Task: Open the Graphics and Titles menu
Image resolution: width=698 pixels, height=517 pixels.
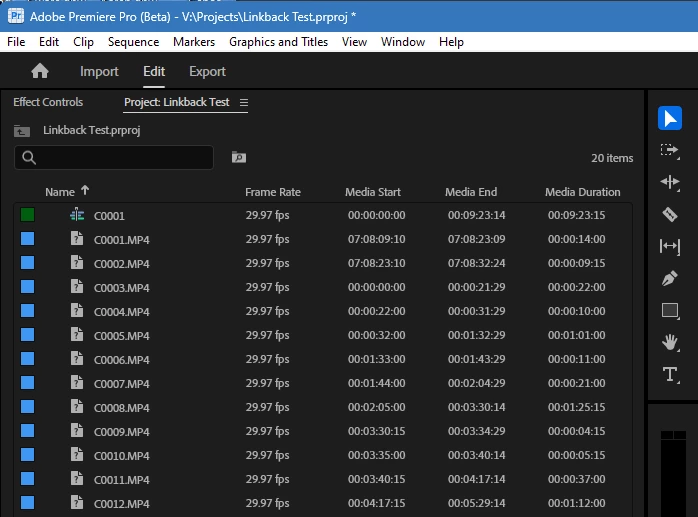Action: pyautogui.click(x=278, y=42)
